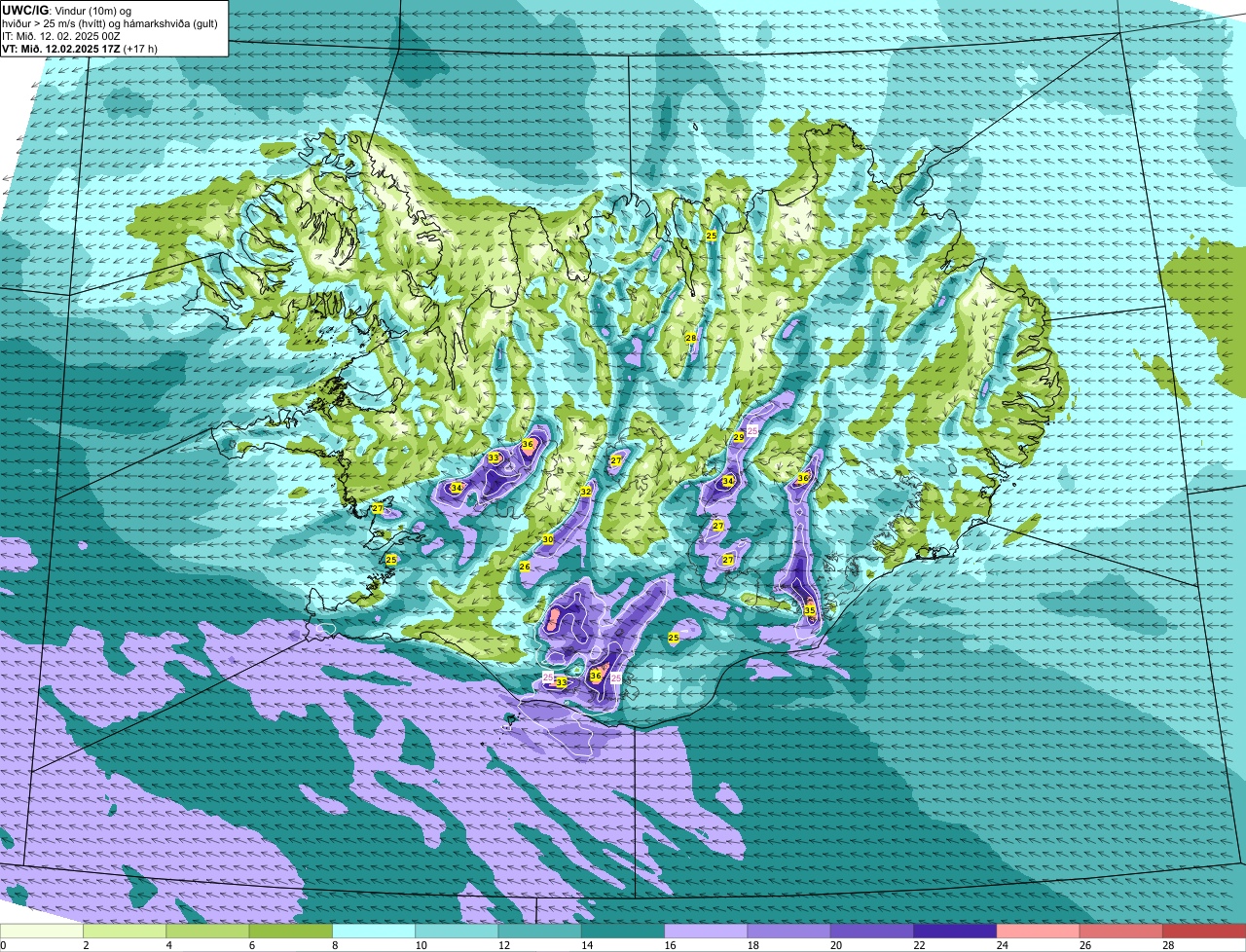Click the dark teal 14–16 m/s legend swatch
This screenshot has height=952, width=1246.
pos(623,931)
